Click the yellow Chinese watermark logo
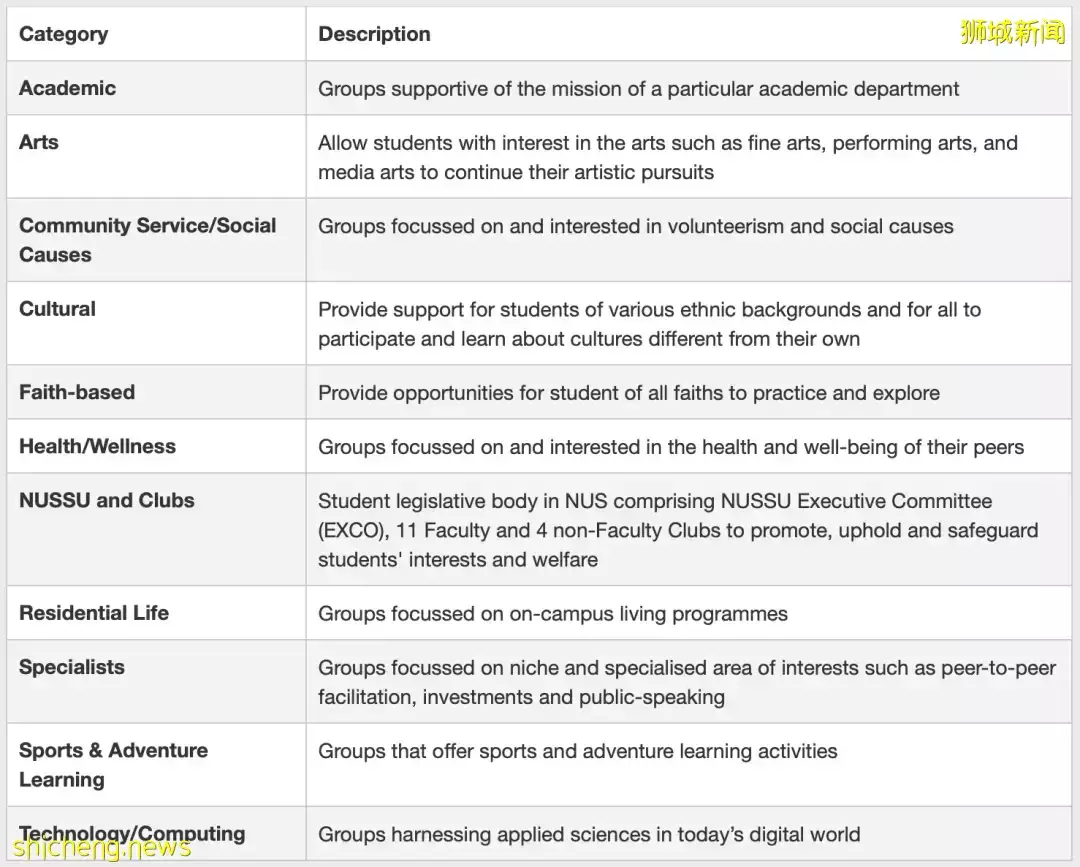The width and height of the screenshot is (1080, 867). [x=1012, y=32]
